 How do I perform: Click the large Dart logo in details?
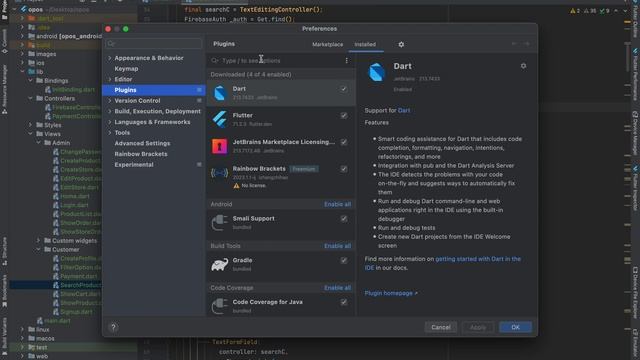click(x=377, y=72)
